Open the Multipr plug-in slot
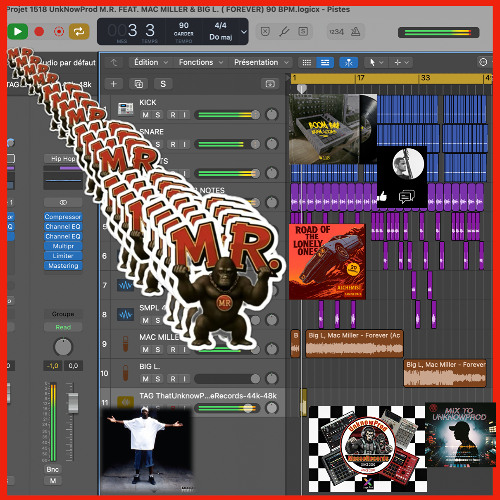 (63, 246)
